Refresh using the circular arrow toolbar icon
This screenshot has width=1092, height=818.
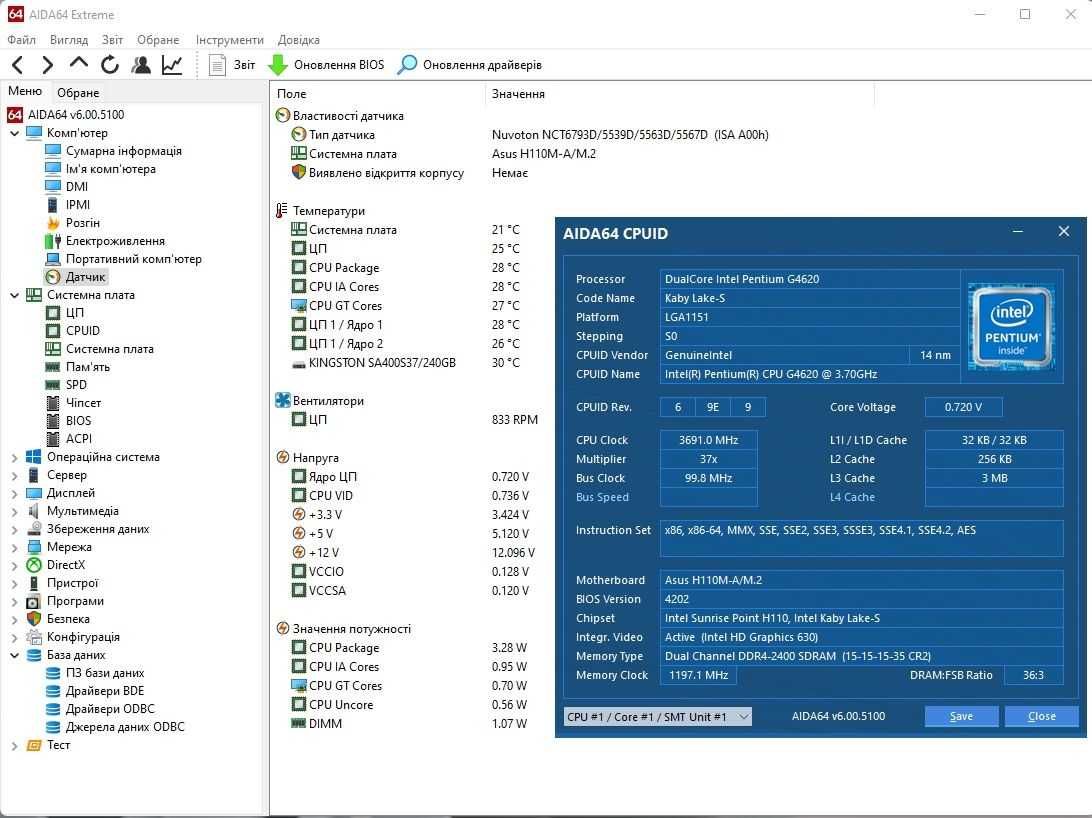click(x=109, y=65)
